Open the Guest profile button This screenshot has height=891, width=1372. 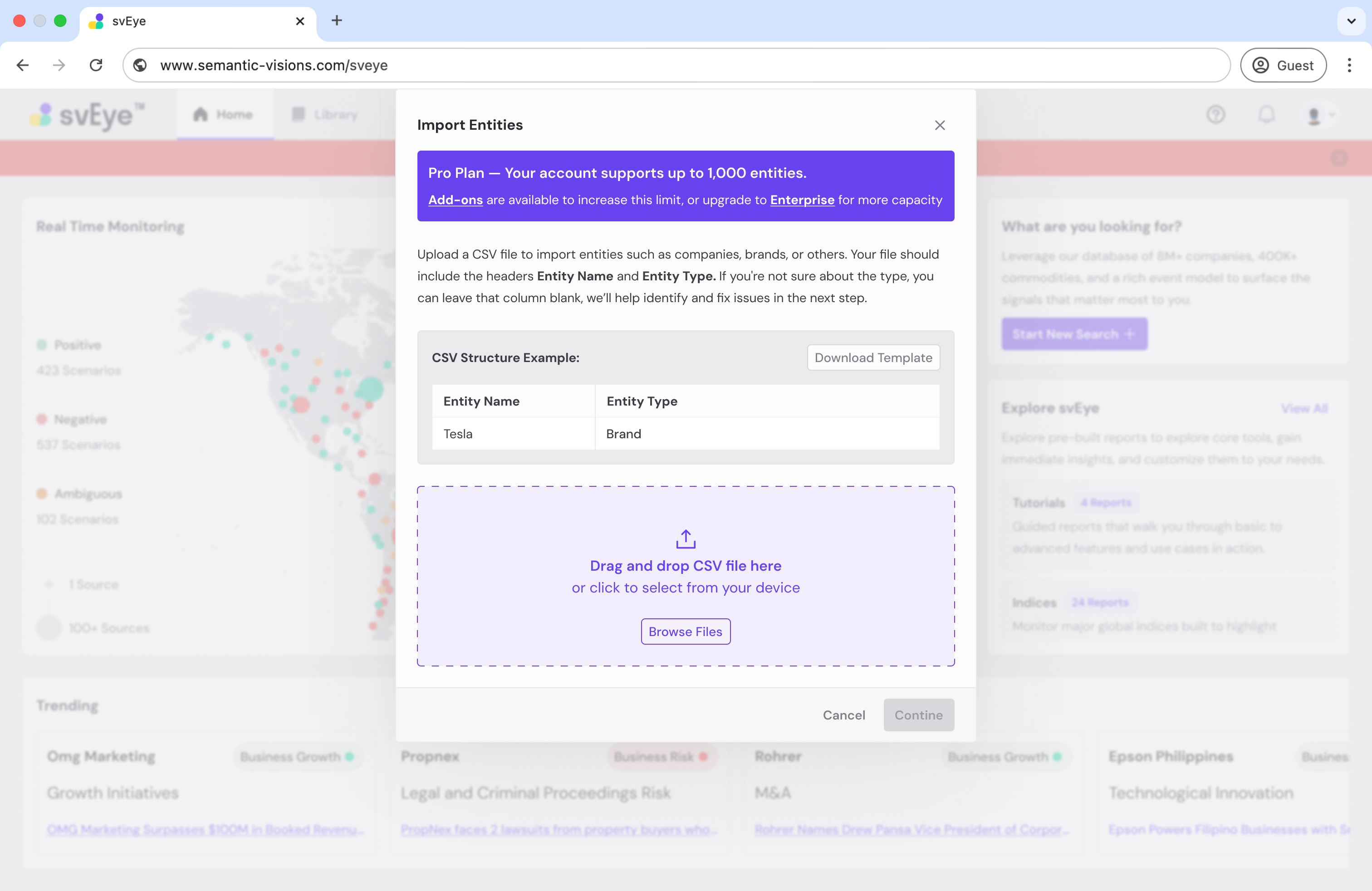tap(1283, 65)
